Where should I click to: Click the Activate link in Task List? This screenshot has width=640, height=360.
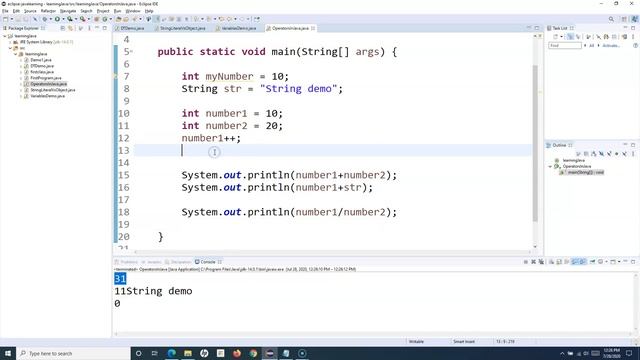[611, 46]
